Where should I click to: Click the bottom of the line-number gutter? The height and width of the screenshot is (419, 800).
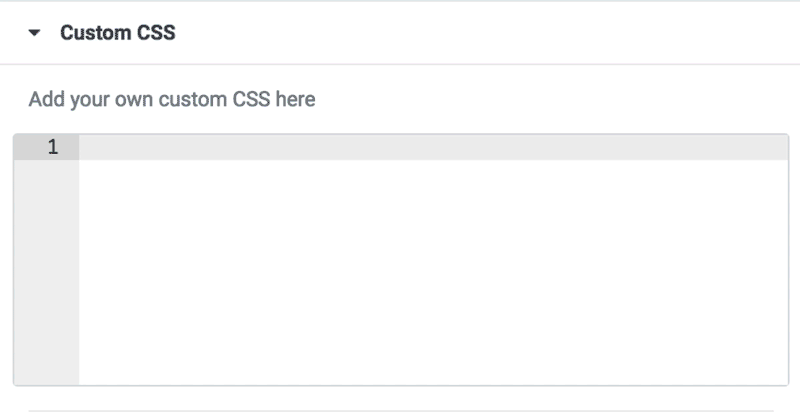(x=46, y=373)
